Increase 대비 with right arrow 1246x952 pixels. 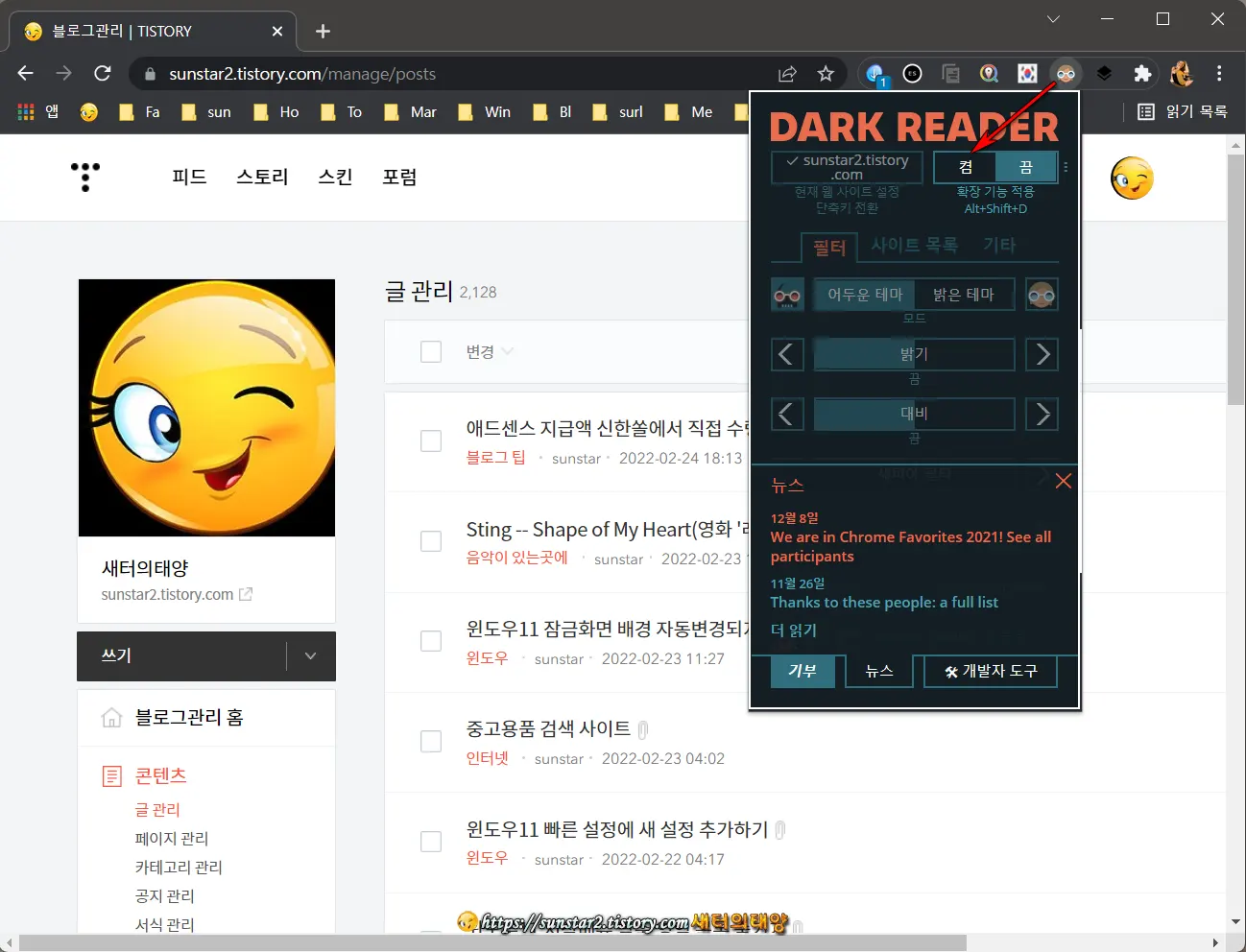pos(1042,415)
